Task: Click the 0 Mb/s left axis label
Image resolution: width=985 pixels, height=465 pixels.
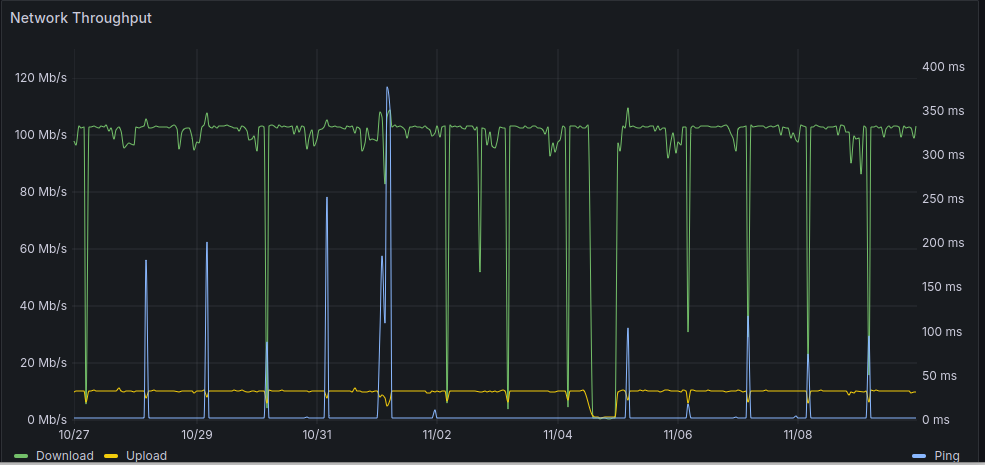Action: [x=47, y=419]
